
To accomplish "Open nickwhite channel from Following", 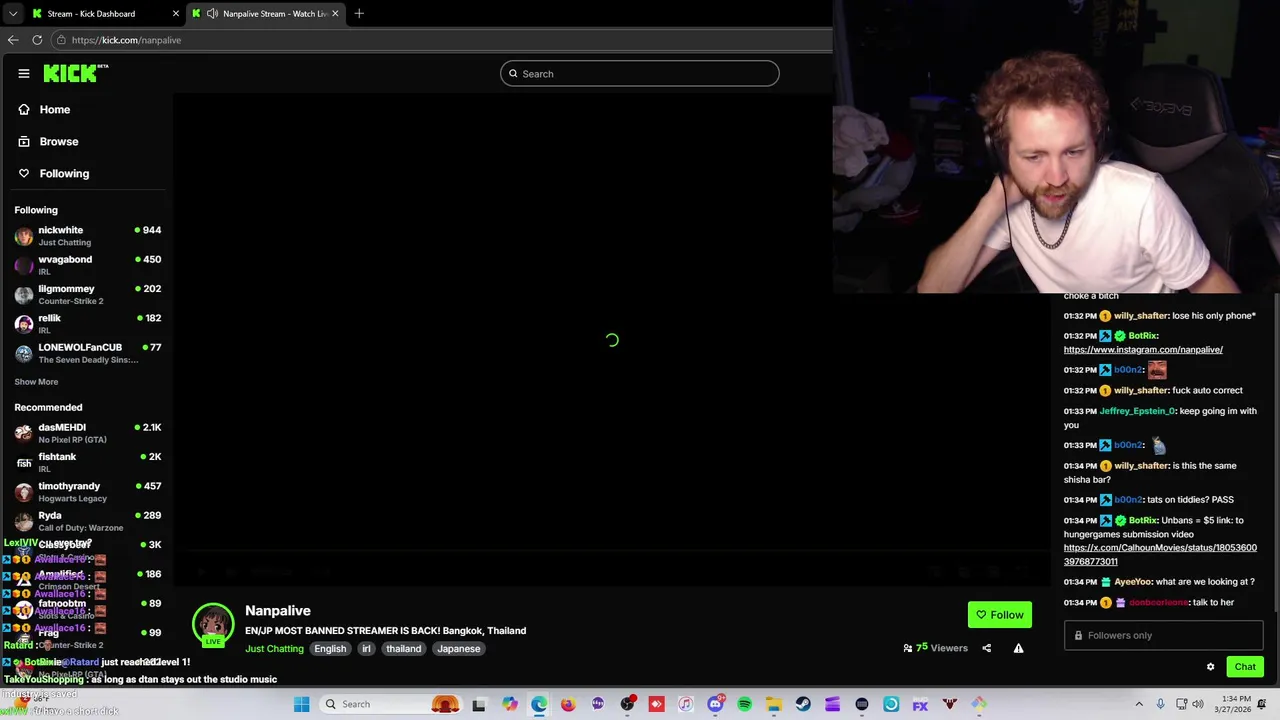I will 88,235.
